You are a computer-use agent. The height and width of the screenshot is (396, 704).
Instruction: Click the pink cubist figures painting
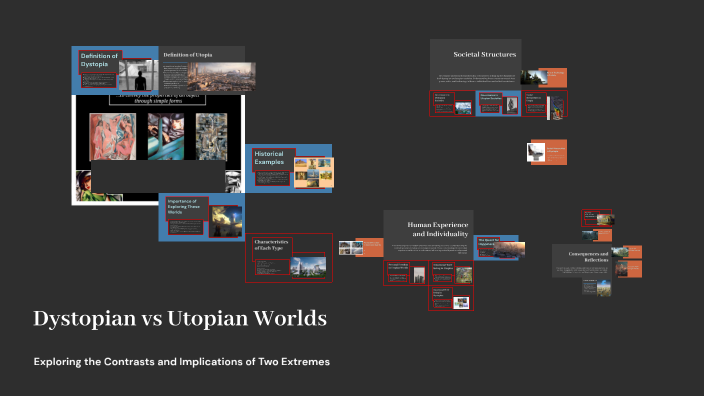click(113, 136)
